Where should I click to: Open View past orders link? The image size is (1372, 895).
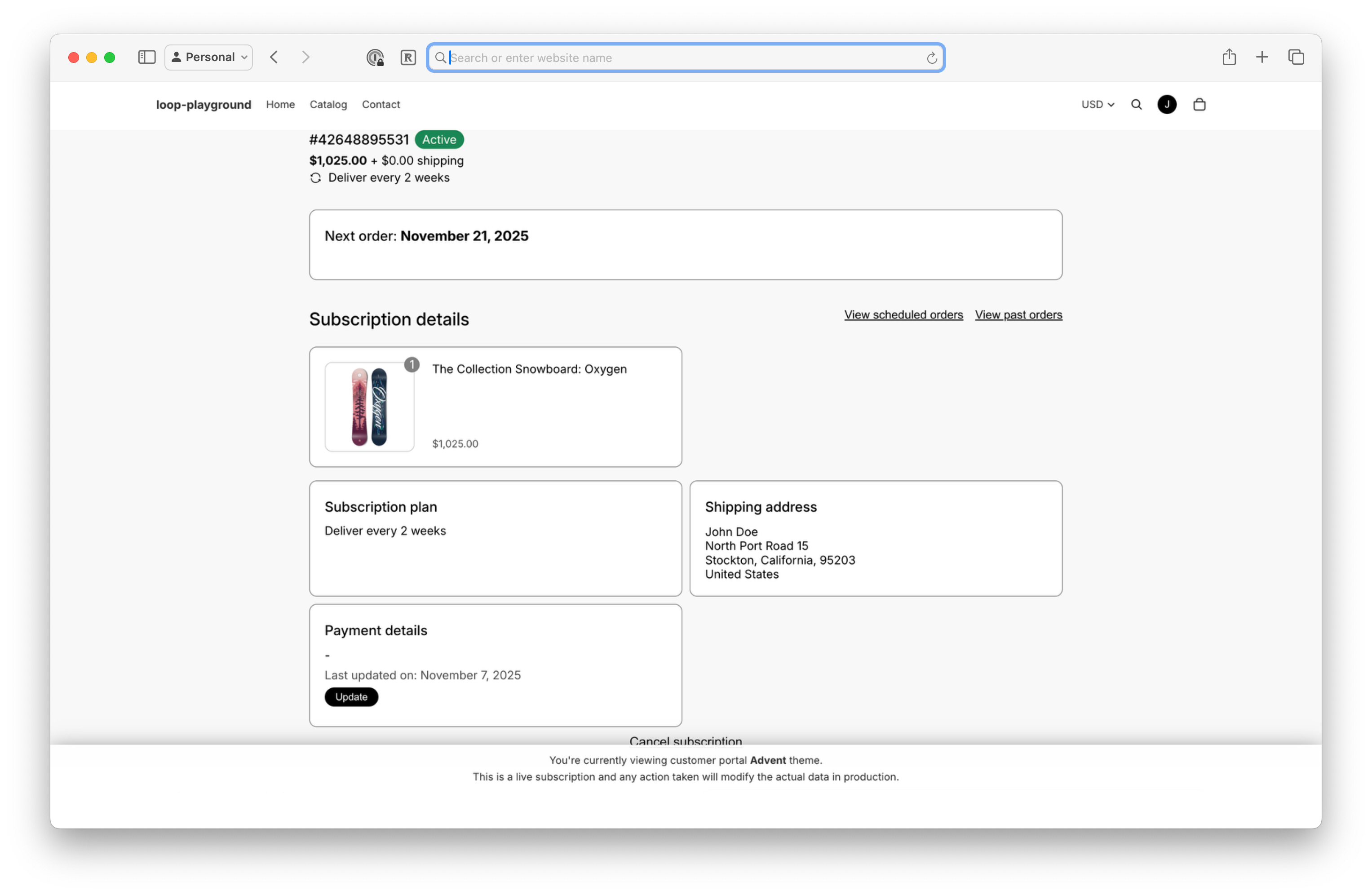tap(1018, 315)
